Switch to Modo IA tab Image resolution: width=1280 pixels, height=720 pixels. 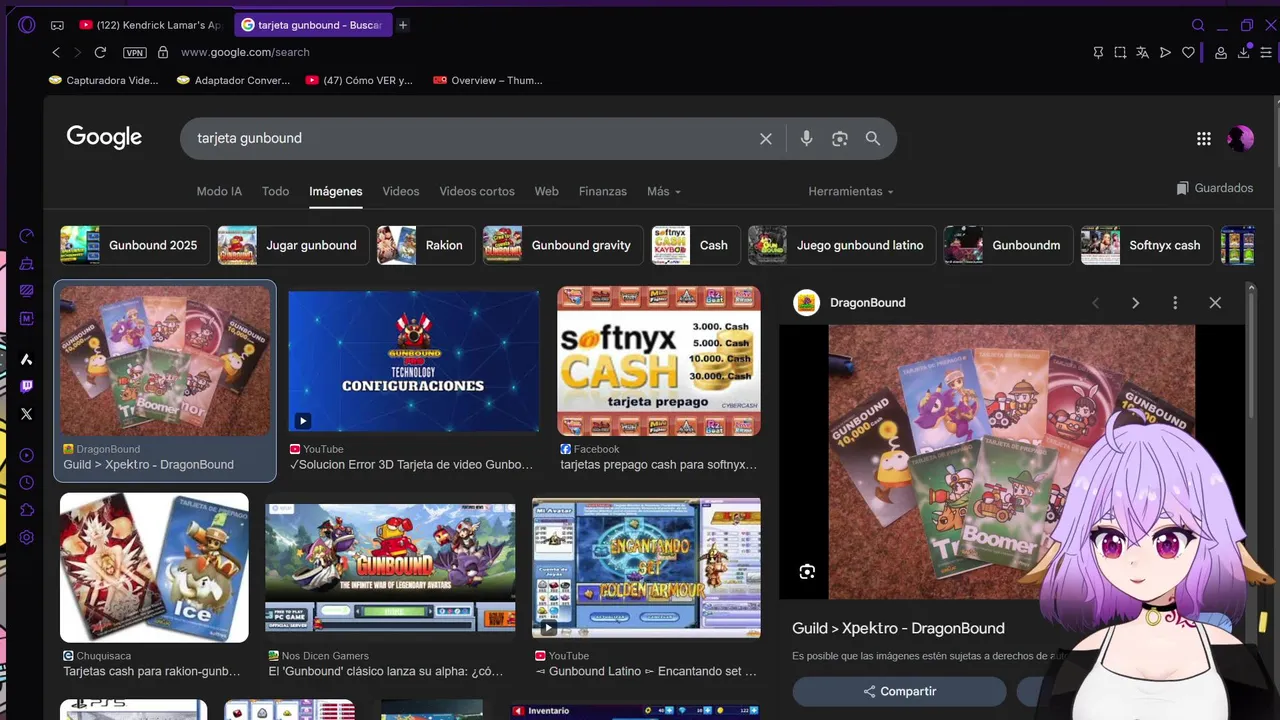coord(219,191)
